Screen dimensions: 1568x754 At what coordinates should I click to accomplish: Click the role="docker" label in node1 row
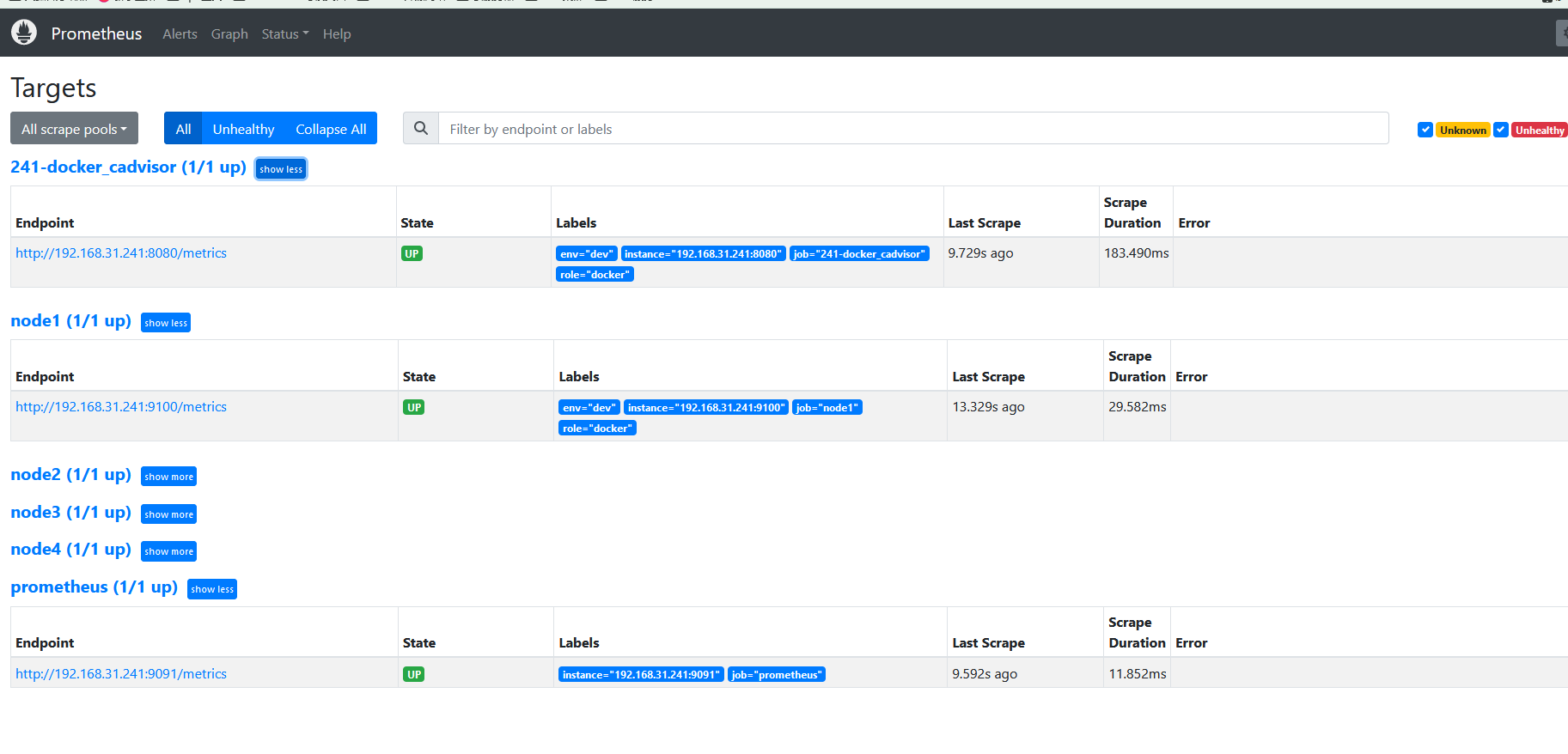[x=597, y=429]
